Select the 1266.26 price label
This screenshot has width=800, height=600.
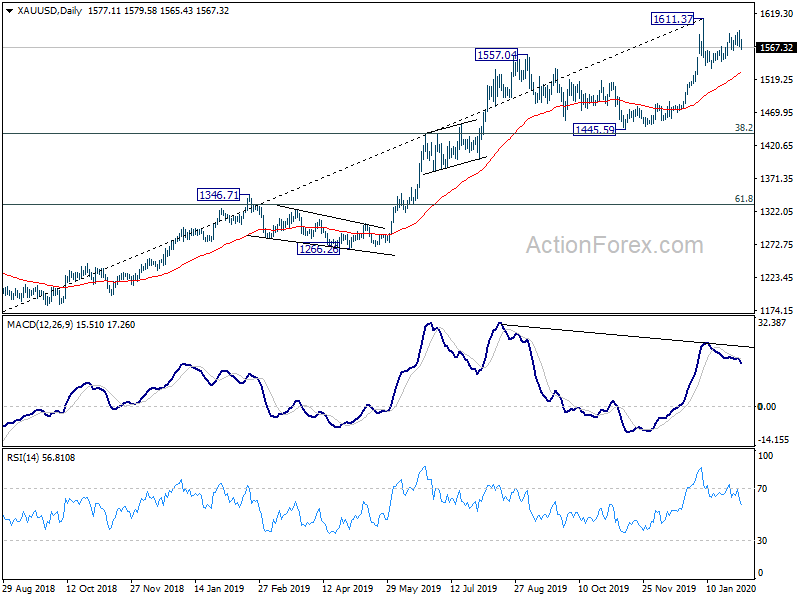[318, 249]
